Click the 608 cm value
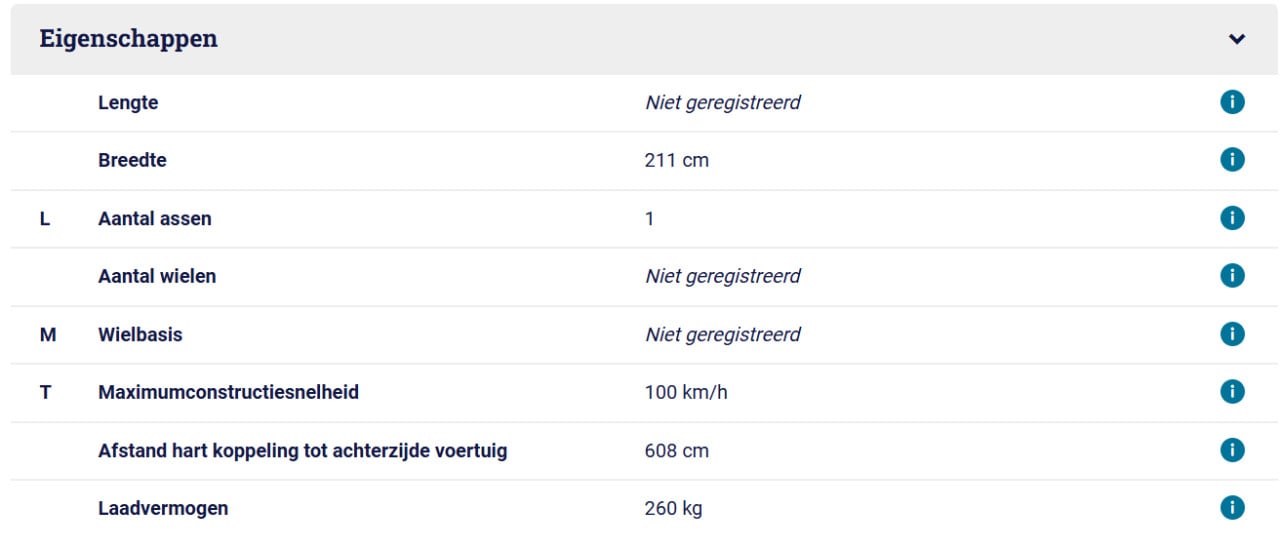The height and width of the screenshot is (548, 1280). tap(677, 450)
